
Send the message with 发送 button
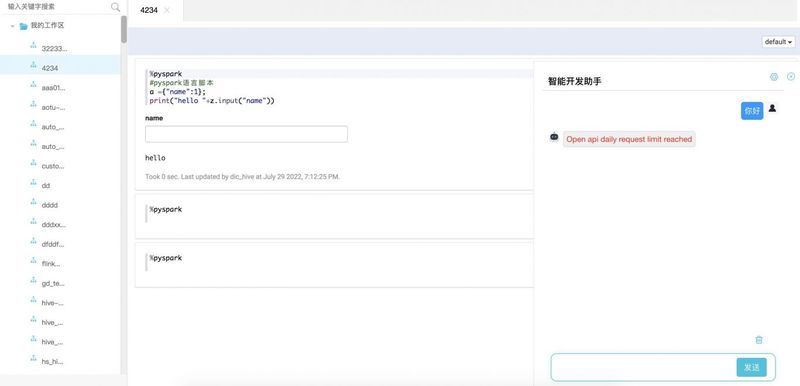click(x=752, y=367)
